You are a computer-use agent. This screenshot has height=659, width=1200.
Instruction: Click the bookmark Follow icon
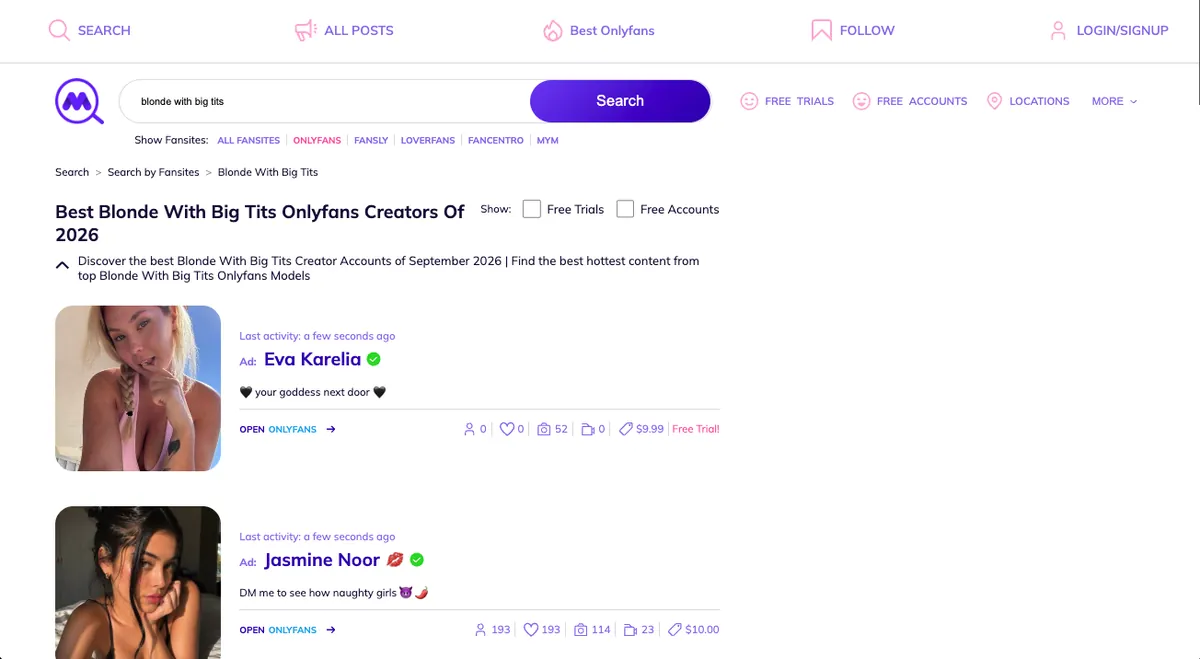pyautogui.click(x=821, y=31)
